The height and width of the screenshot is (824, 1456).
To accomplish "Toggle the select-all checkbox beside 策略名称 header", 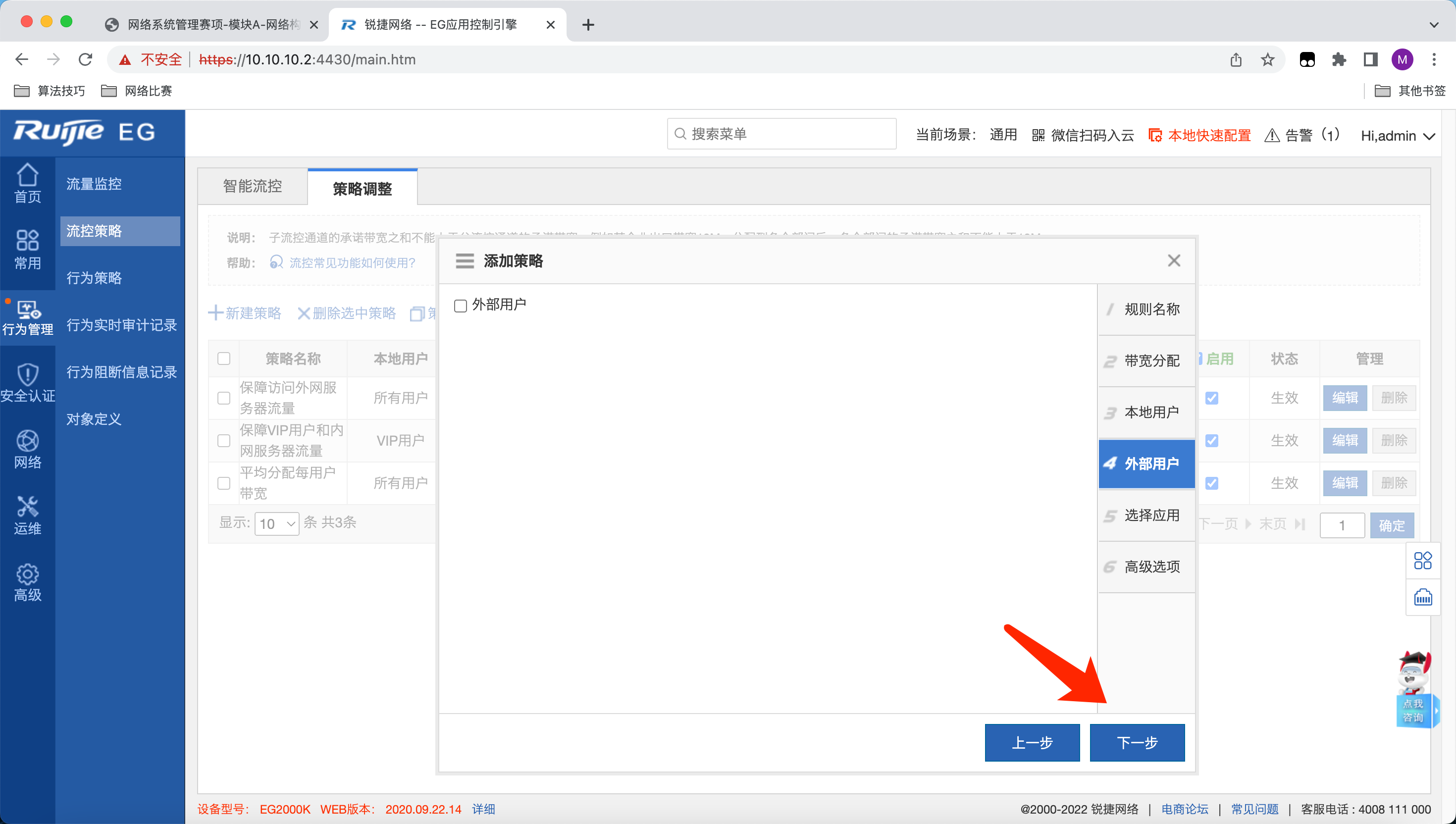I will click(x=224, y=358).
